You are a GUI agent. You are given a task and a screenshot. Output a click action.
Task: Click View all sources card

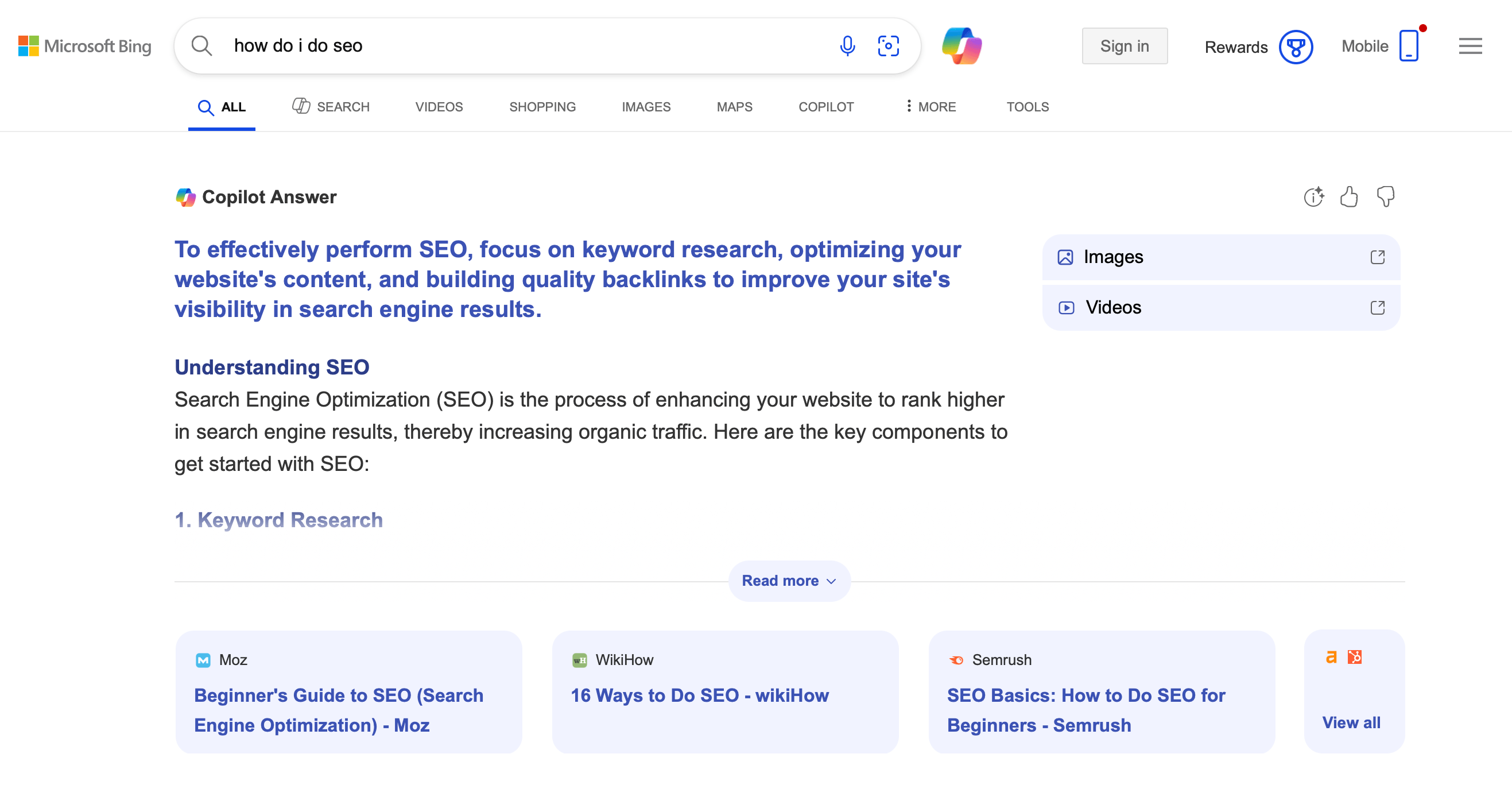tap(1351, 722)
